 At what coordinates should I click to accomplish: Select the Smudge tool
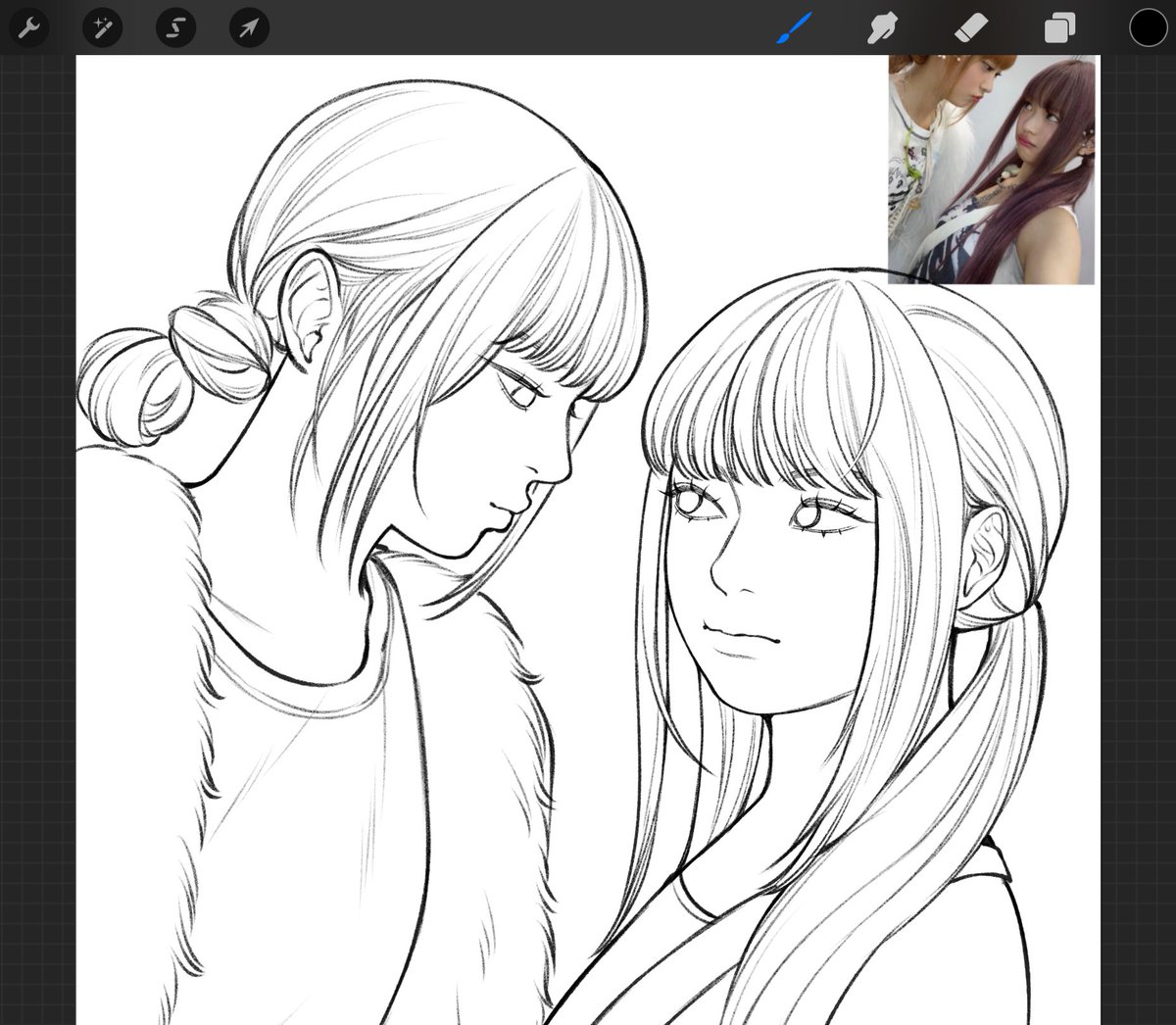click(882, 28)
